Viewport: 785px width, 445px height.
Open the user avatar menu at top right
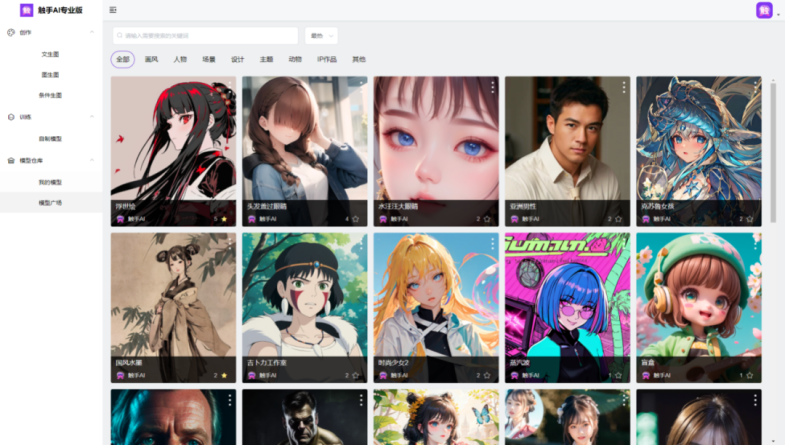pyautogui.click(x=764, y=10)
